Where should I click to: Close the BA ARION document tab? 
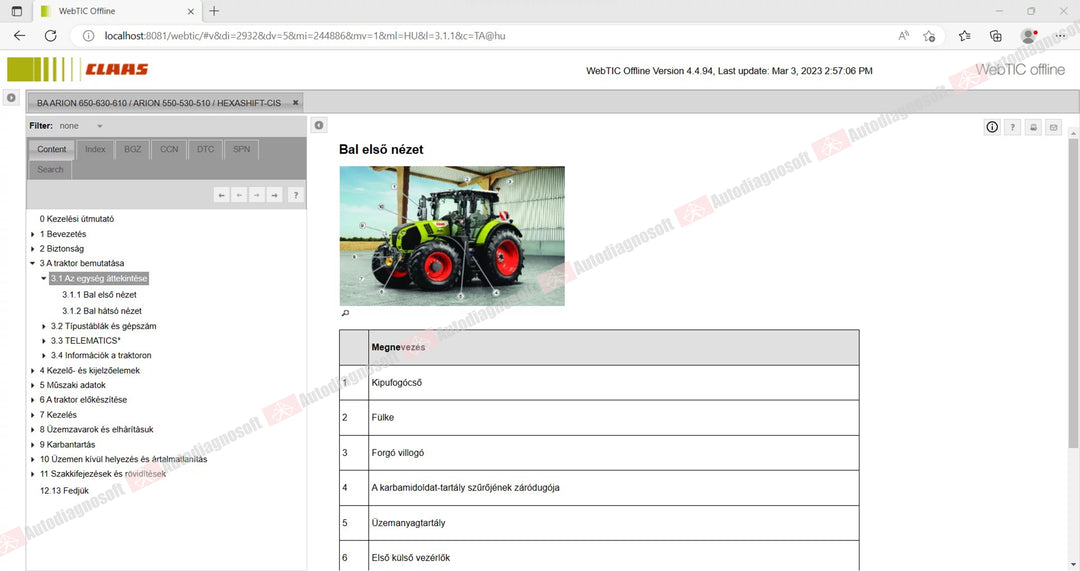(295, 103)
